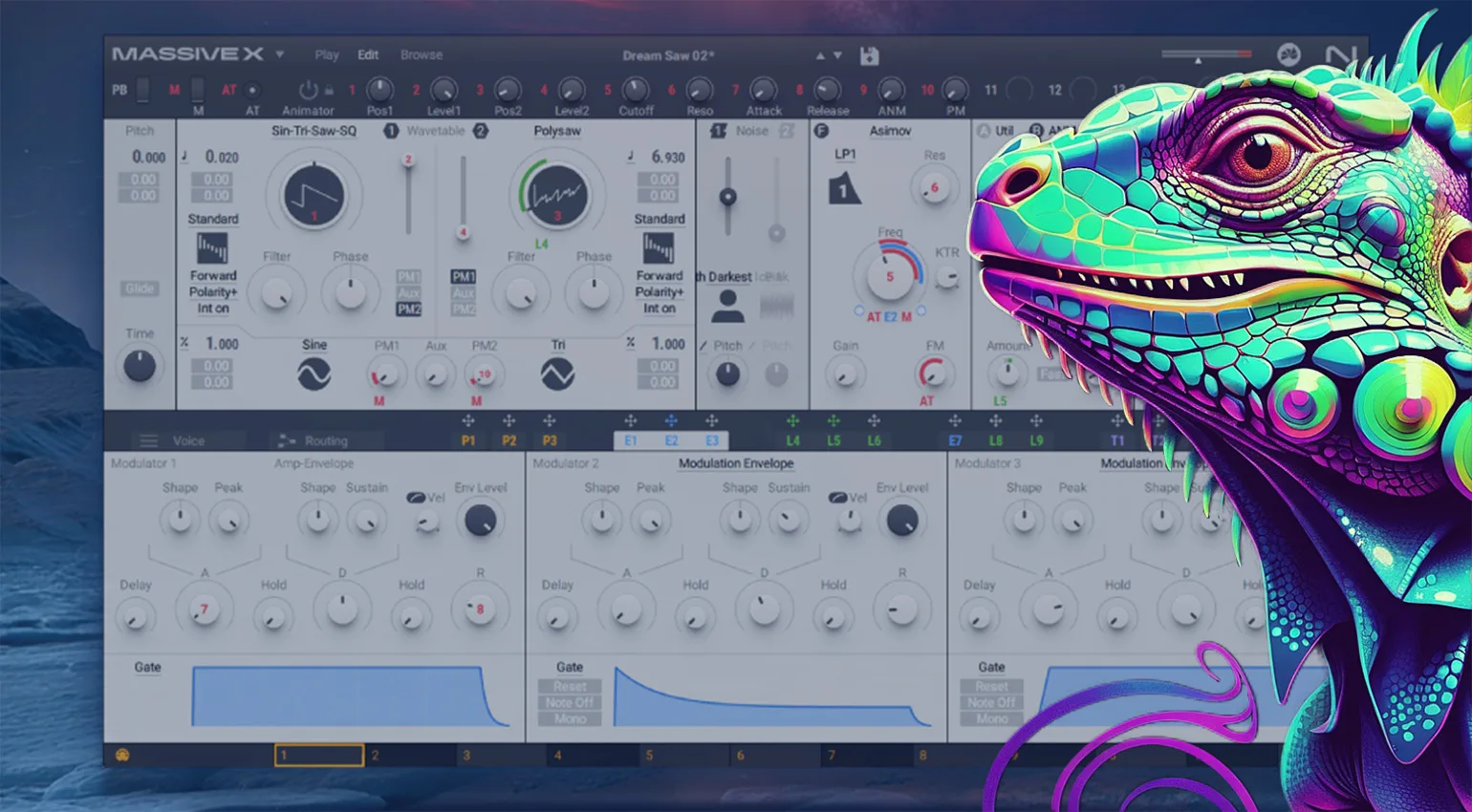Select the P3 performer tab
1472x812 pixels.
(550, 440)
